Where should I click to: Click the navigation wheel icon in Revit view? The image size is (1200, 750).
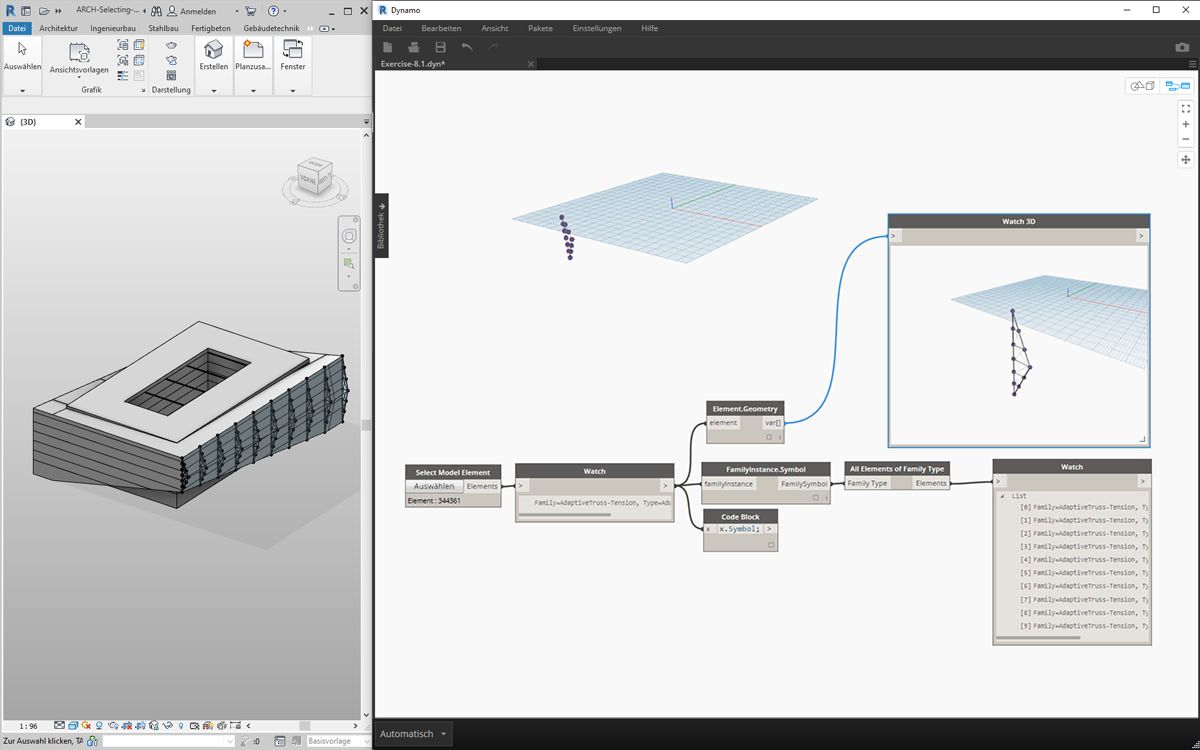(349, 236)
